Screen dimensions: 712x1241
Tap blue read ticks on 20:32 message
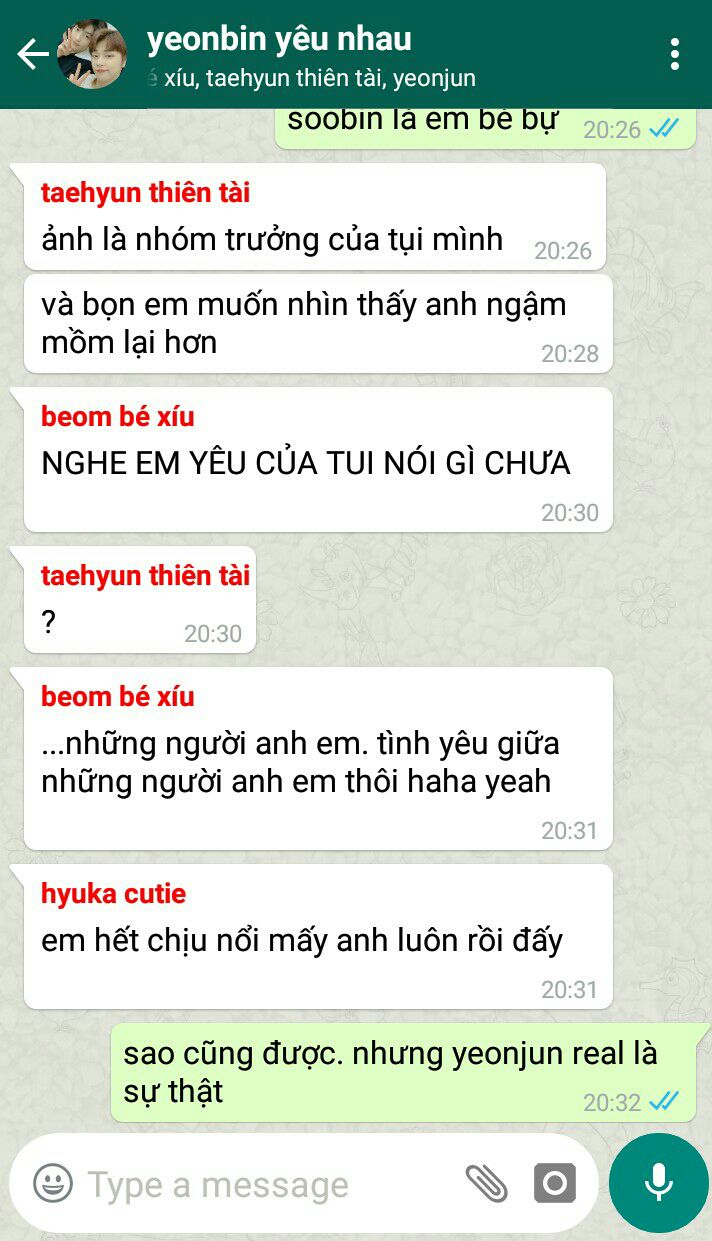point(664,1101)
